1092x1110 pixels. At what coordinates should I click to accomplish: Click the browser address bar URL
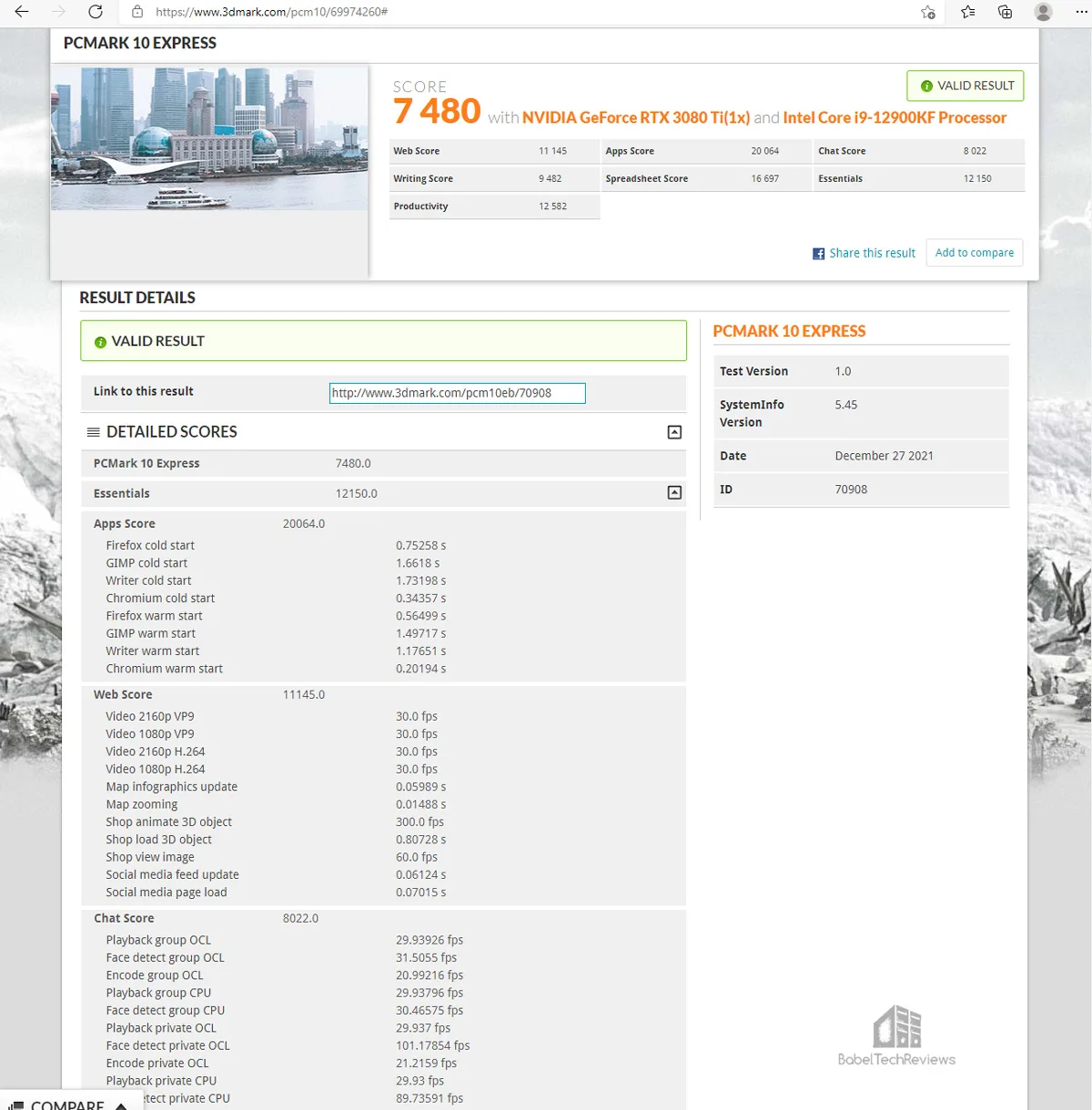click(271, 12)
